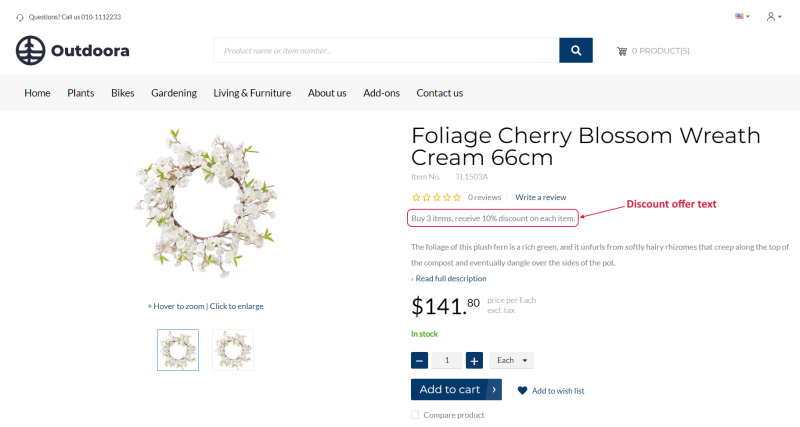The image size is (800, 427).
Task: Click the Outdoora logo icon
Action: point(30,50)
